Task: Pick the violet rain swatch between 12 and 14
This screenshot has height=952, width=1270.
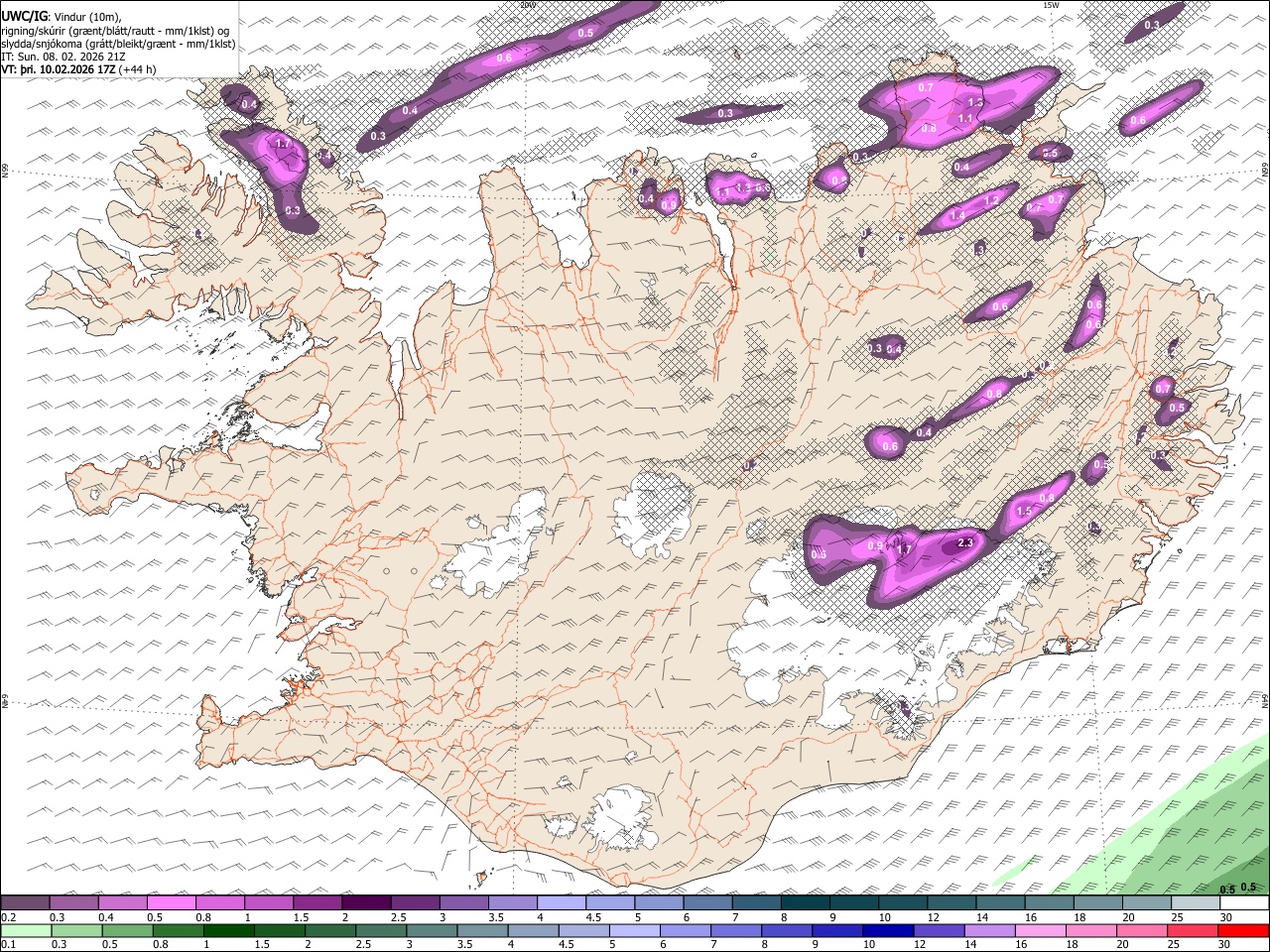Action: pyautogui.click(x=941, y=931)
